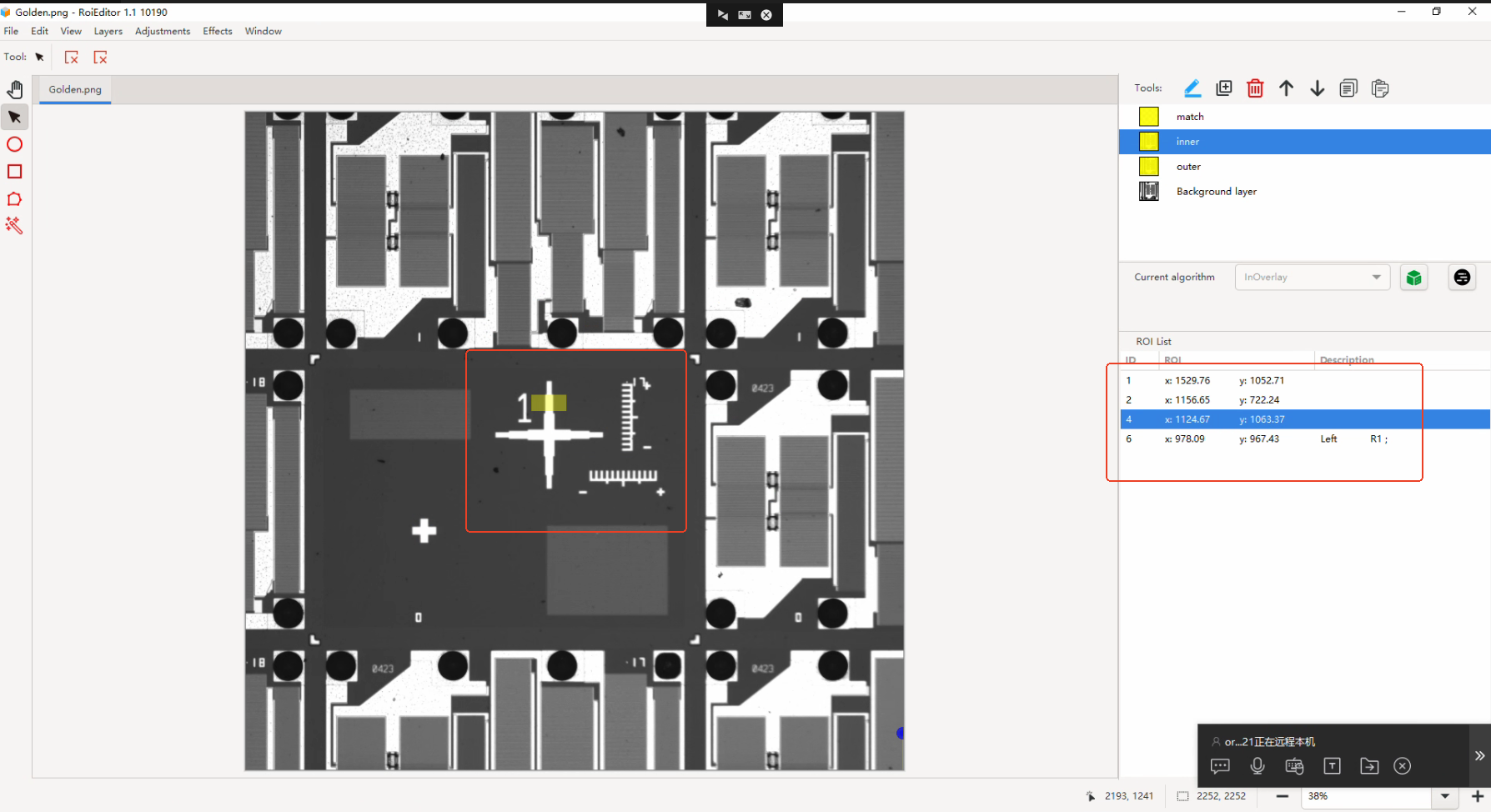Open chat in remote session bar
The image size is (1491, 812).
pyautogui.click(x=1220, y=766)
